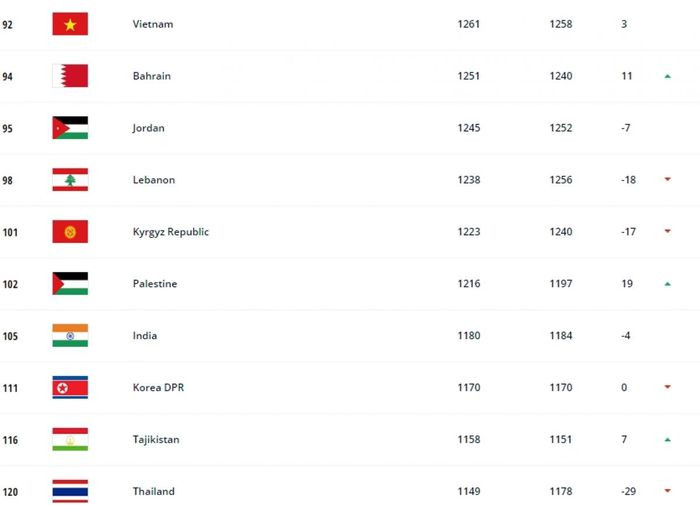Open the Kyrgyz Republic team link
Screen dimensions: 700x505
point(171,232)
